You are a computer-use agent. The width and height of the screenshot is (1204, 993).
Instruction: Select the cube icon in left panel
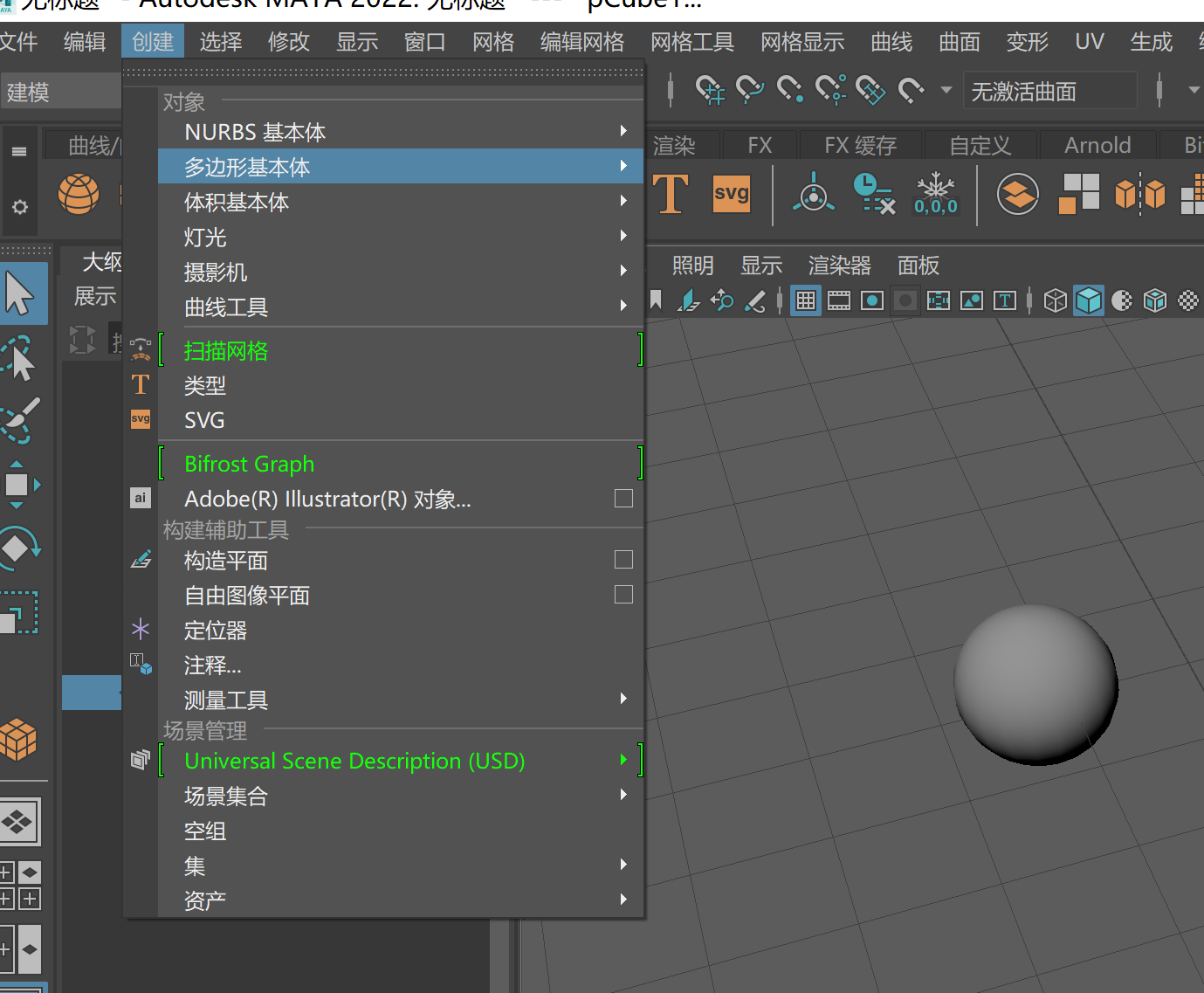click(19, 740)
